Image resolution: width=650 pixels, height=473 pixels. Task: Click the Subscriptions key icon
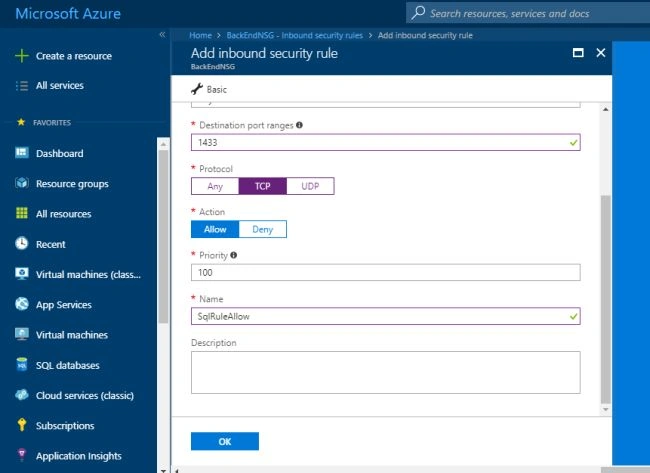click(x=22, y=425)
